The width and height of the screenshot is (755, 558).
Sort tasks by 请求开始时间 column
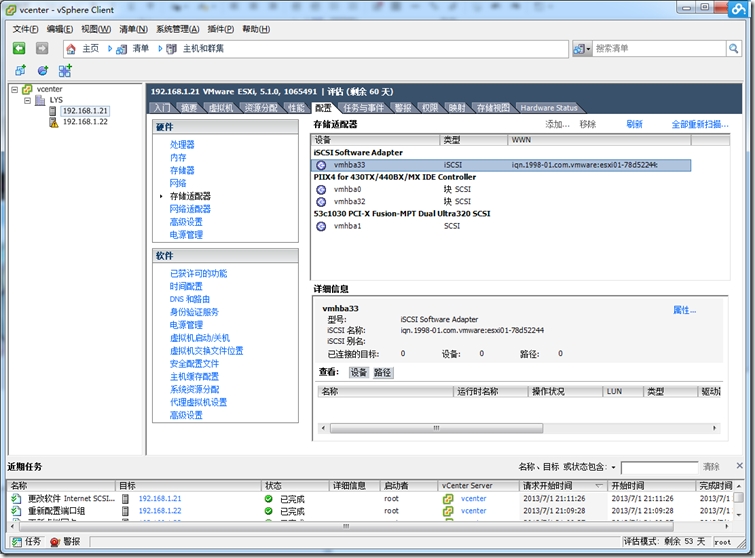[x=563, y=486]
